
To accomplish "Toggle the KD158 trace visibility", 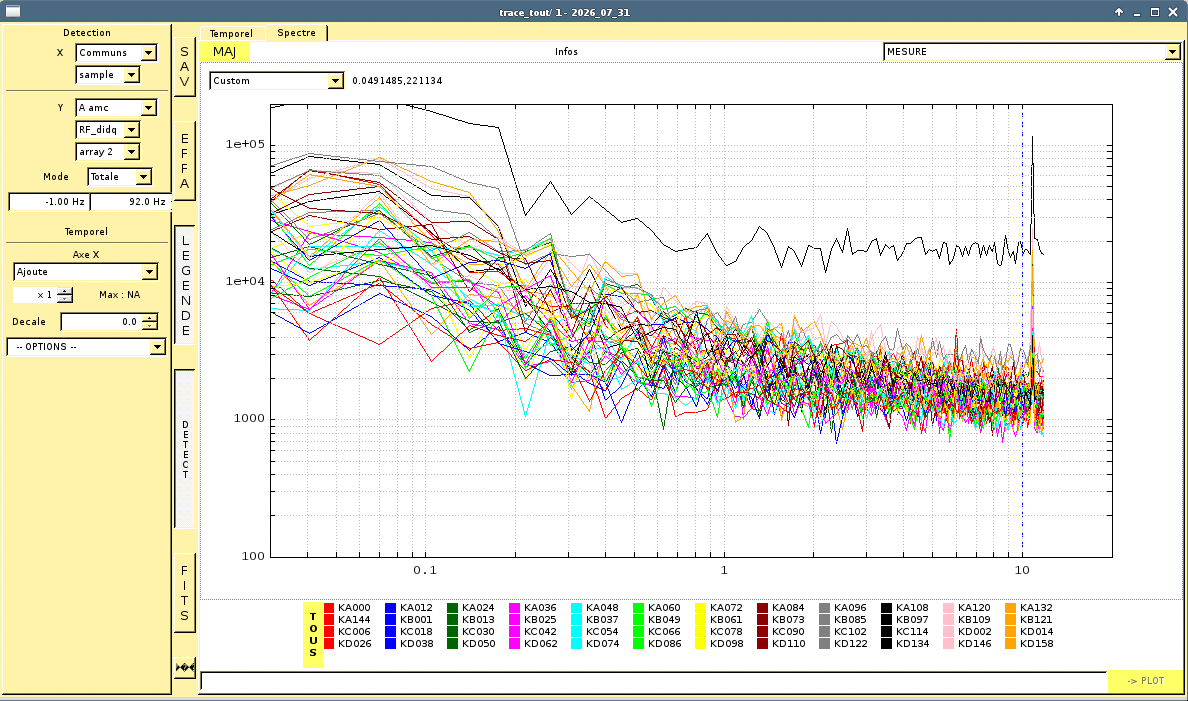I will (x=1029, y=643).
